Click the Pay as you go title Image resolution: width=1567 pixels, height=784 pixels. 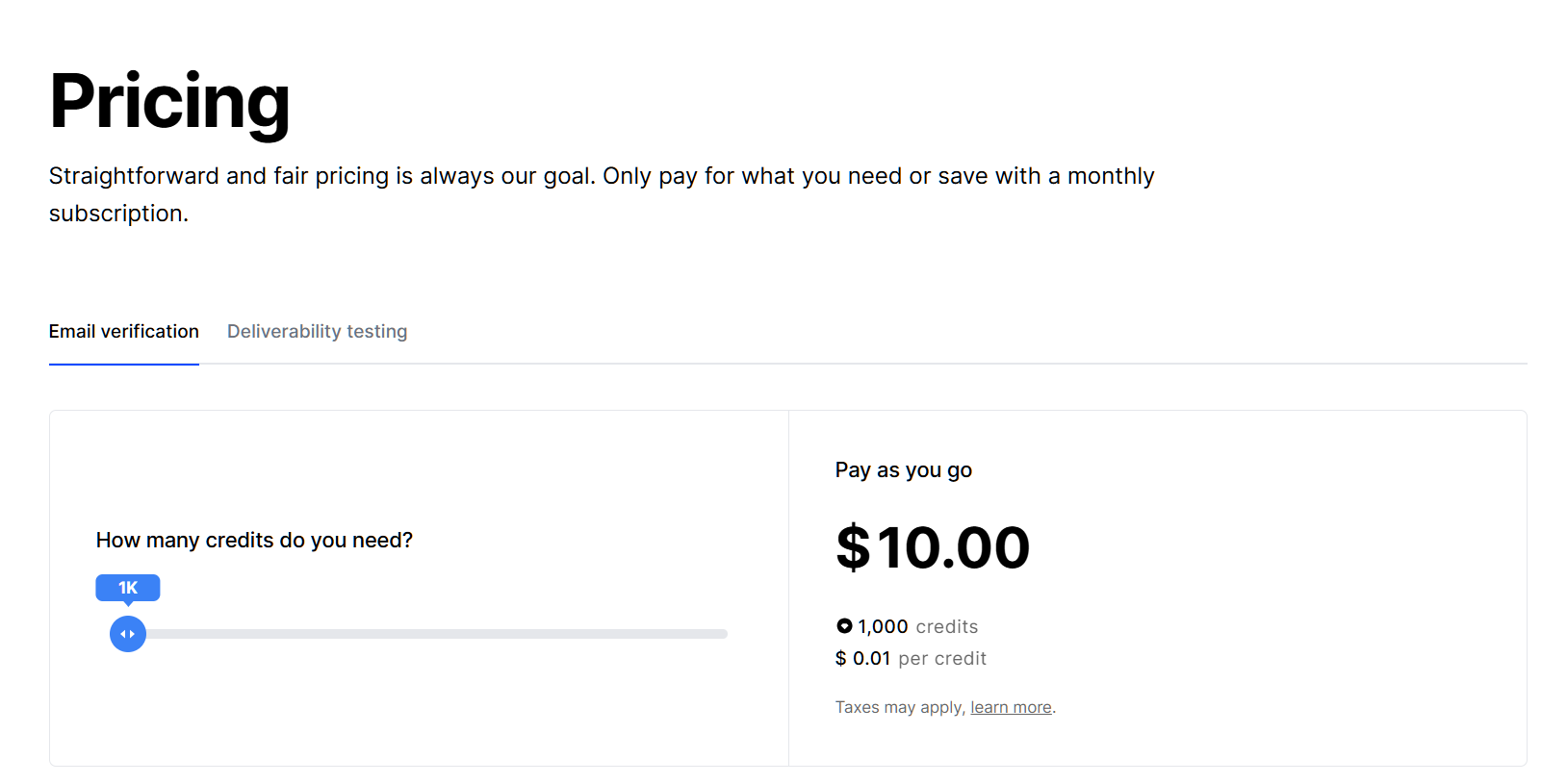pos(903,470)
